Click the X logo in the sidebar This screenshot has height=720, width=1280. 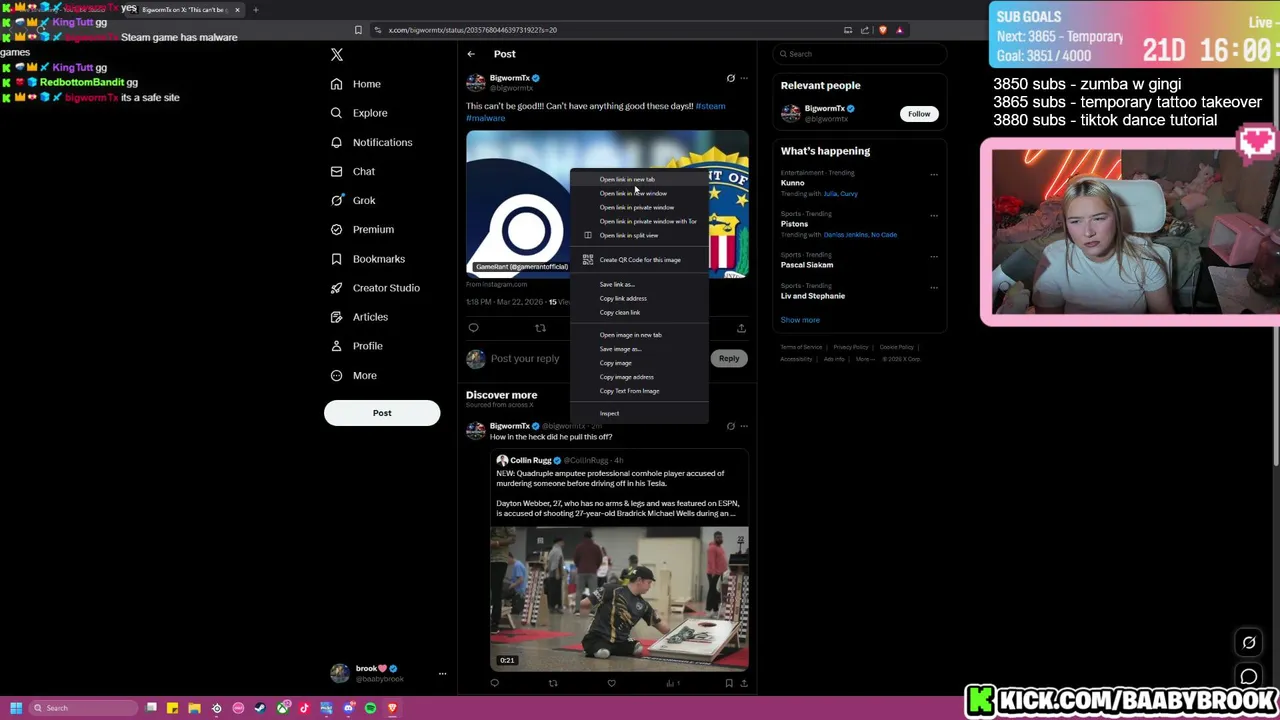337,54
